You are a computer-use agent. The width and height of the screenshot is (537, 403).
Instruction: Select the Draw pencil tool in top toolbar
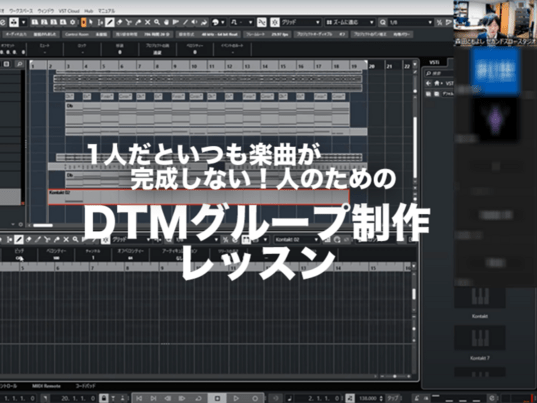(110, 22)
